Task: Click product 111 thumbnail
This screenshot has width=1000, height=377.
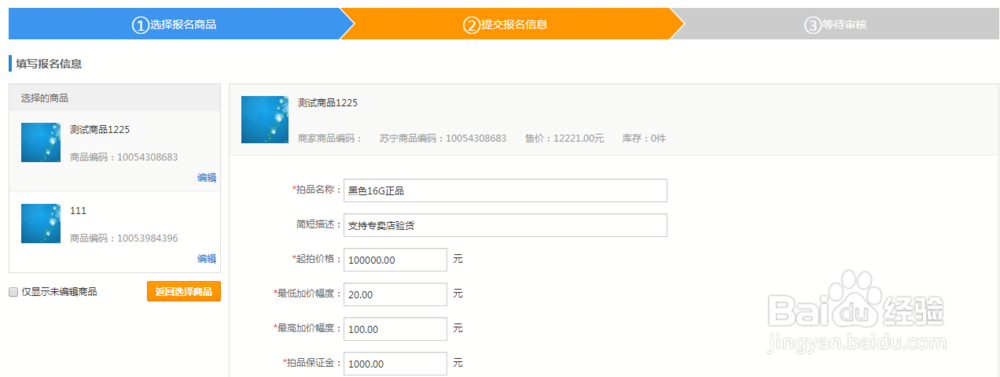Action: coord(41,223)
